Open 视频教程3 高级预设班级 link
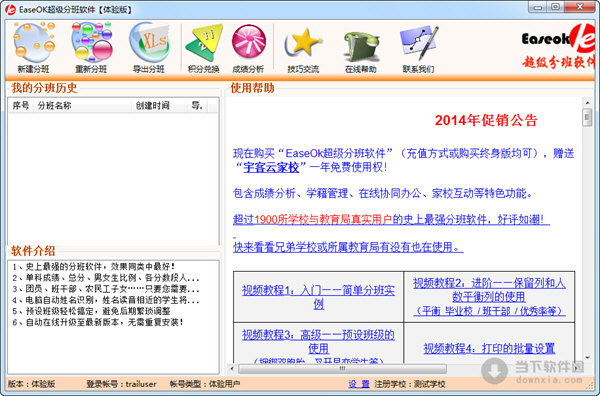Screen dimensions: 600x396 coord(318,341)
